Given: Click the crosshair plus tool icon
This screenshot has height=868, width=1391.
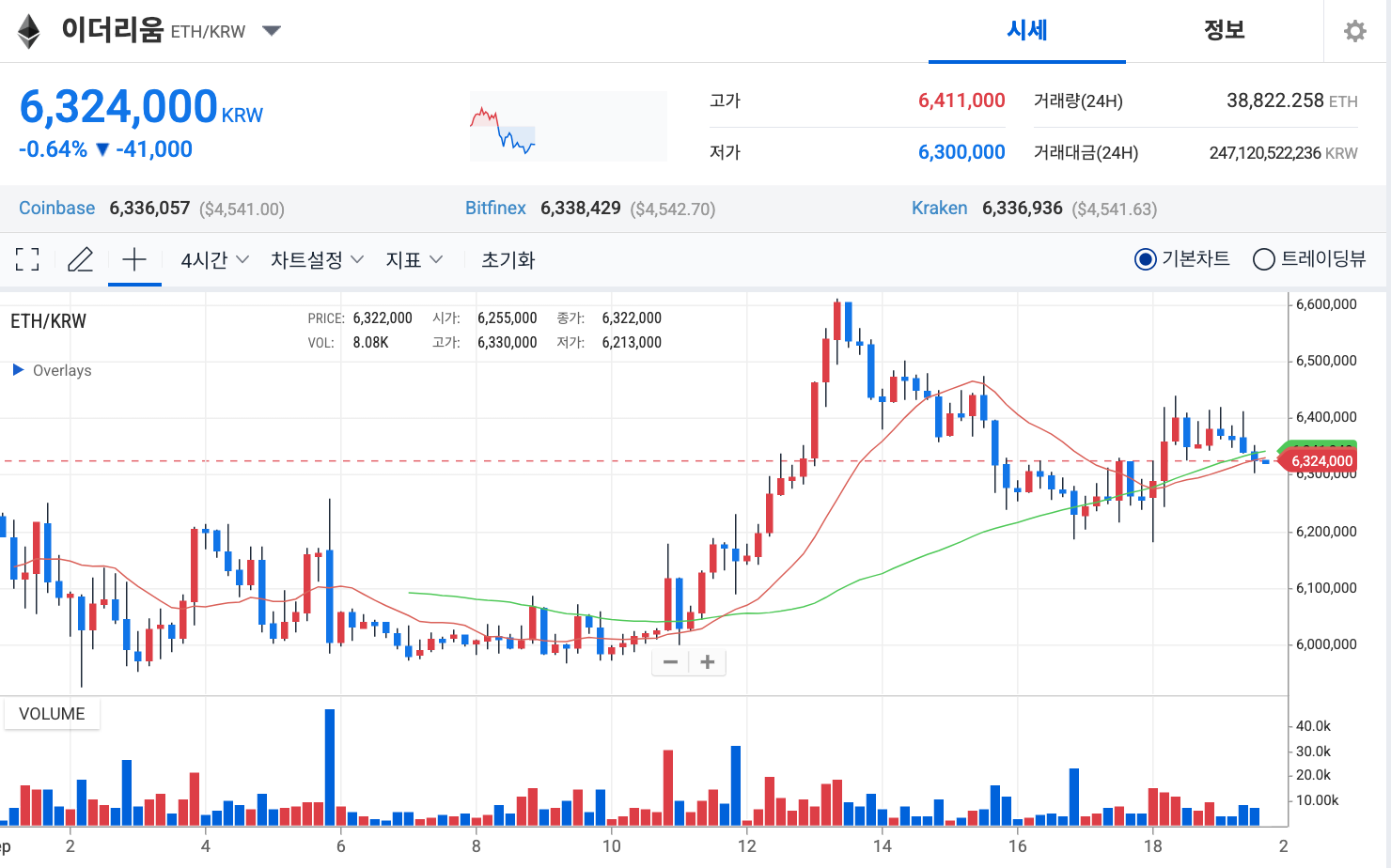Looking at the screenshot, I should 134,259.
